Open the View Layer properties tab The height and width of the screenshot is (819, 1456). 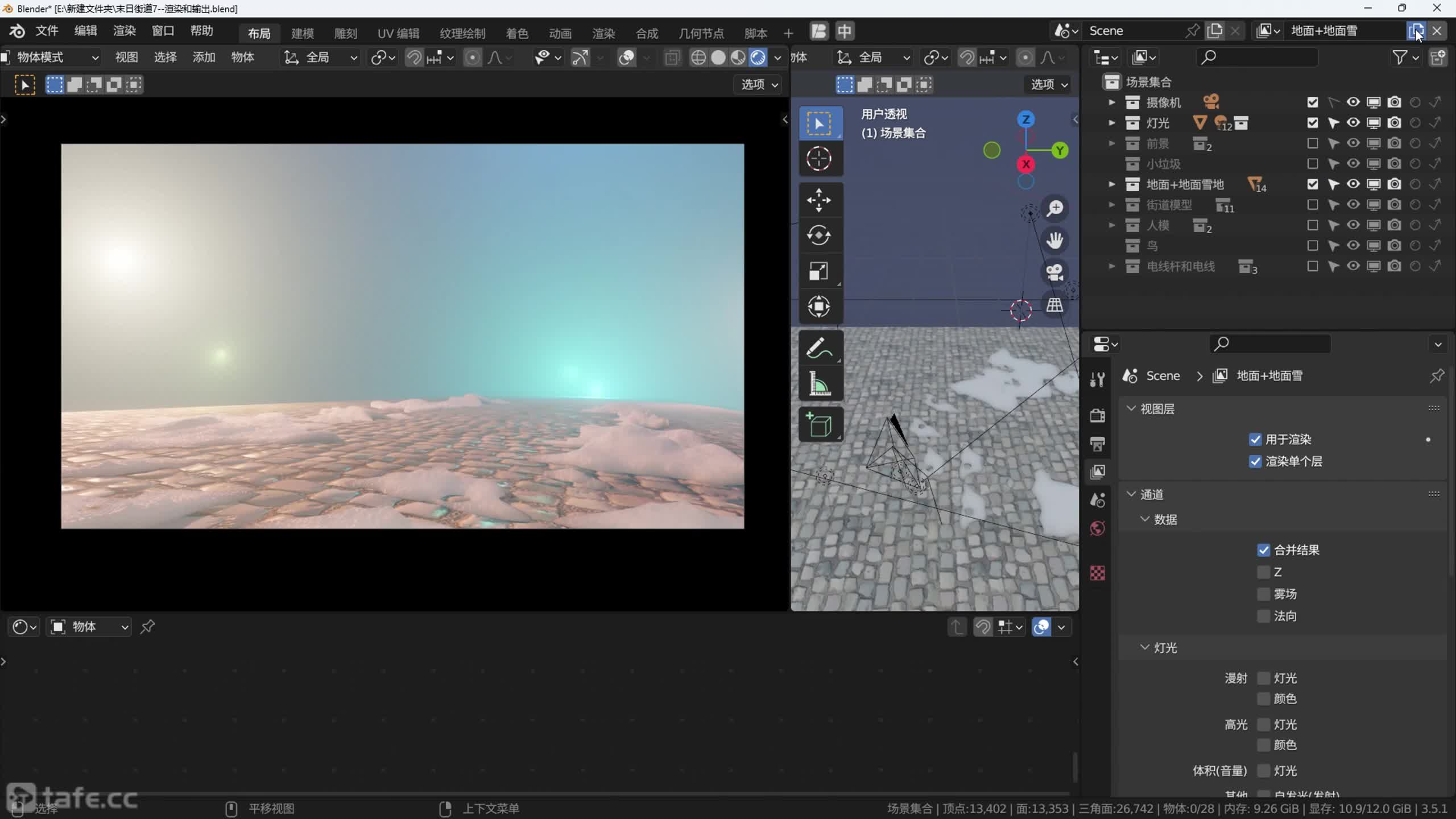tap(1098, 471)
